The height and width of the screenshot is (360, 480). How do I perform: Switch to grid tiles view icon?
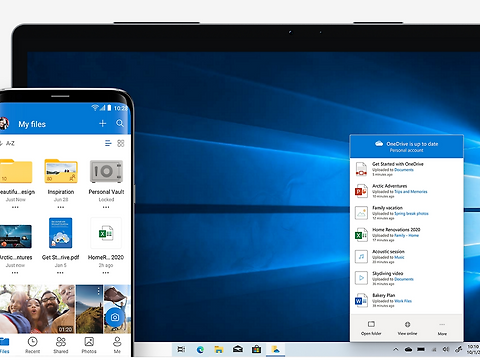(x=121, y=143)
